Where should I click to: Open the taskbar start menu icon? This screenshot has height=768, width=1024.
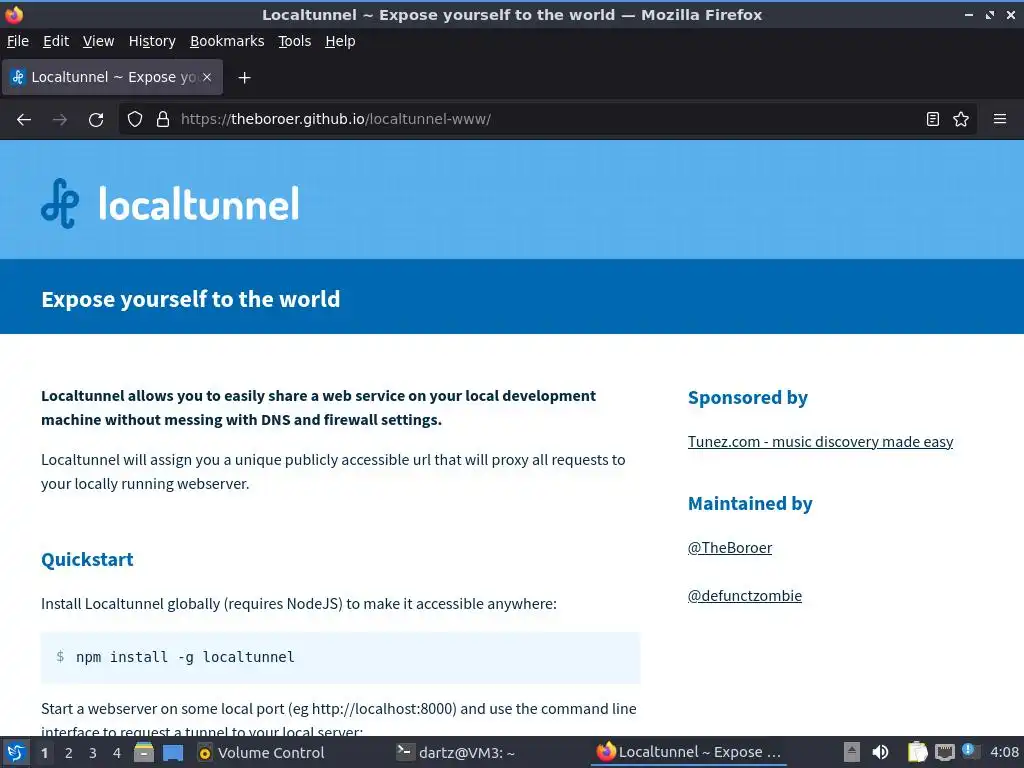[x=16, y=752]
